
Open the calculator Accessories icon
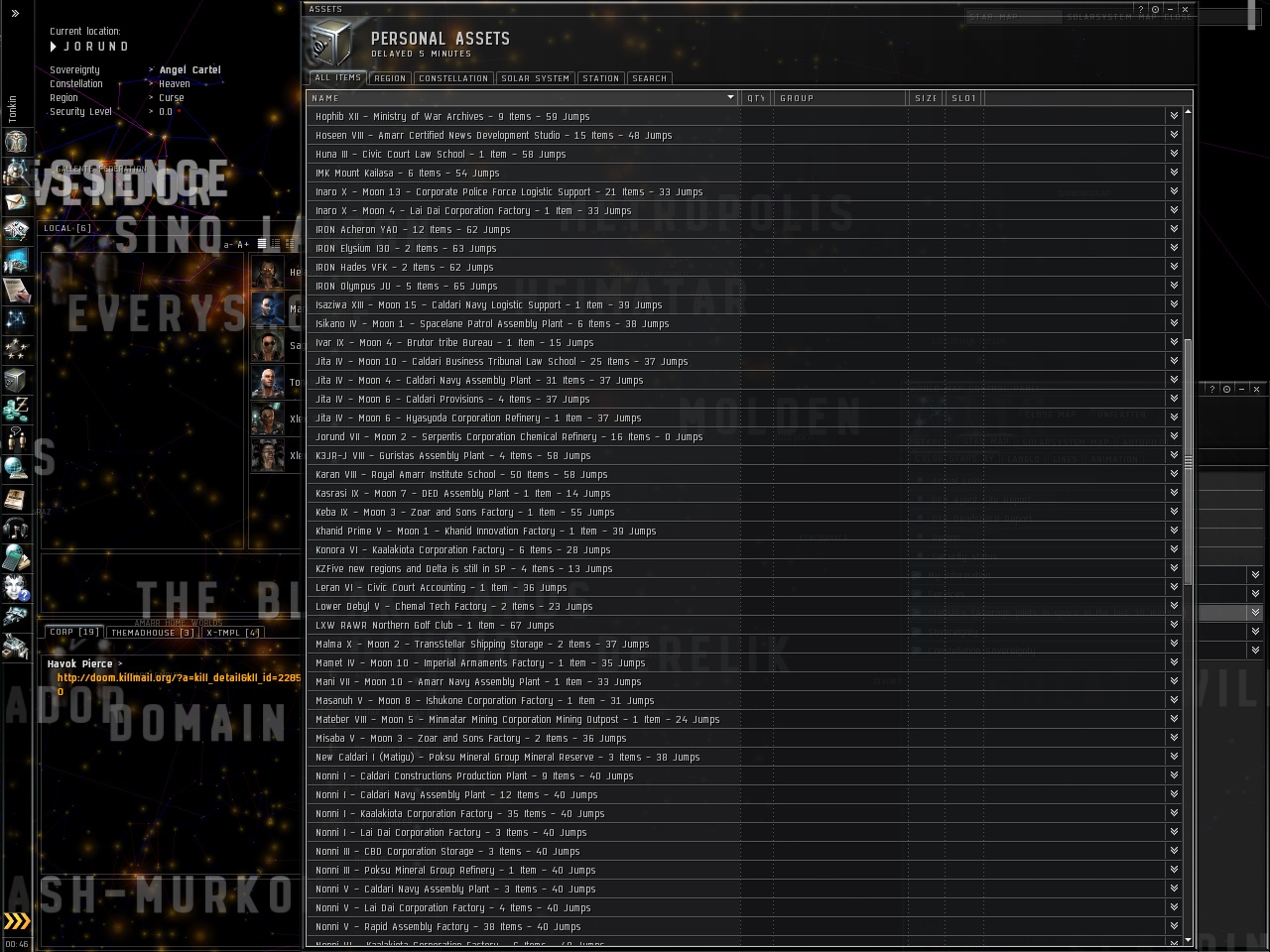click(x=16, y=558)
